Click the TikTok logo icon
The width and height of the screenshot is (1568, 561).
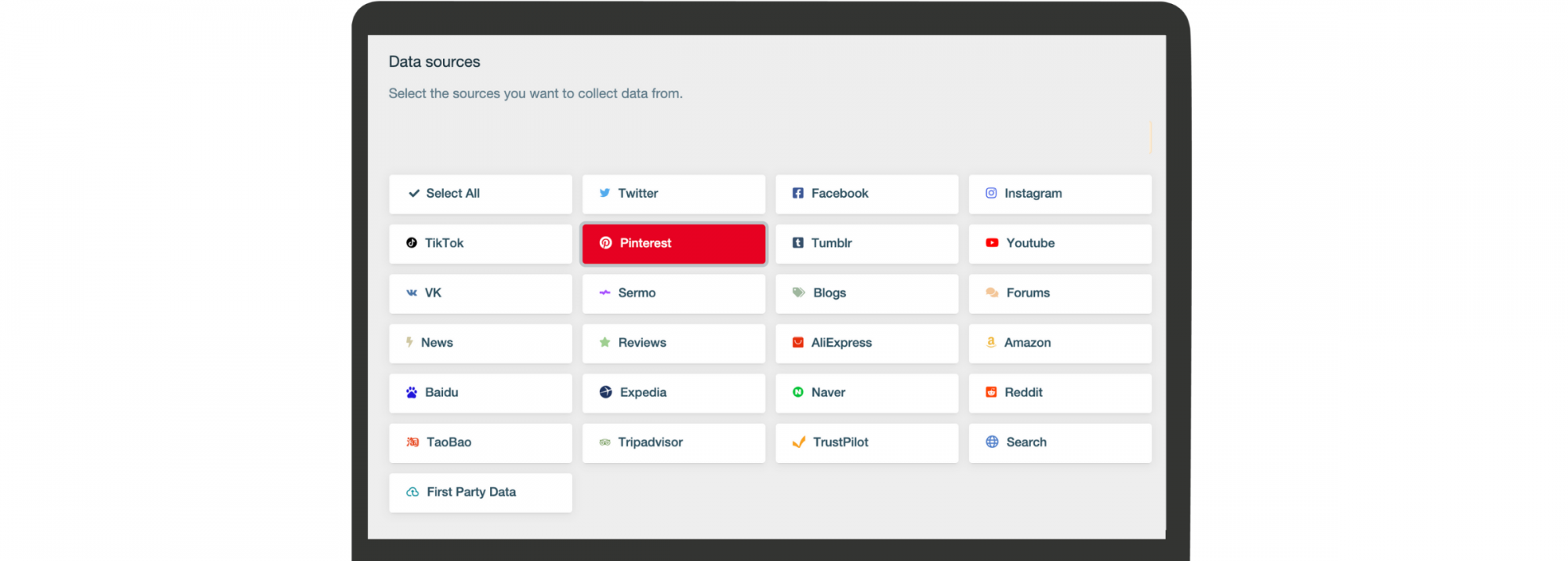pyautogui.click(x=412, y=243)
